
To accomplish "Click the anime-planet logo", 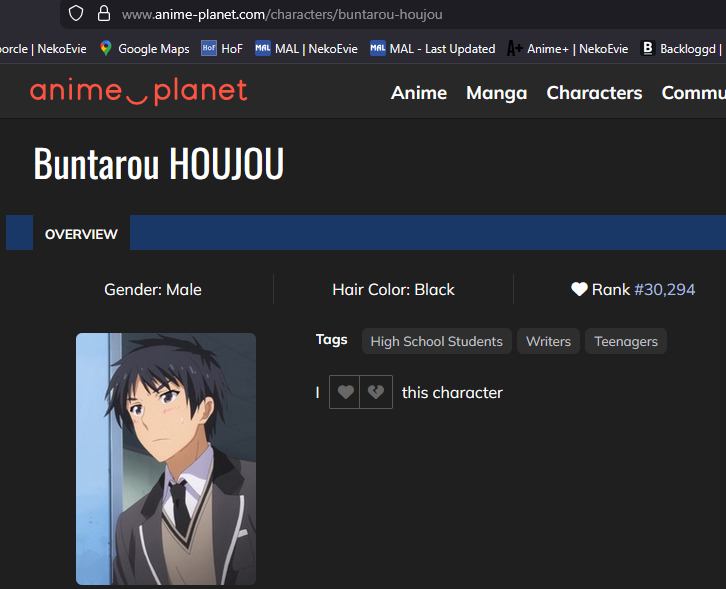I will coord(138,91).
